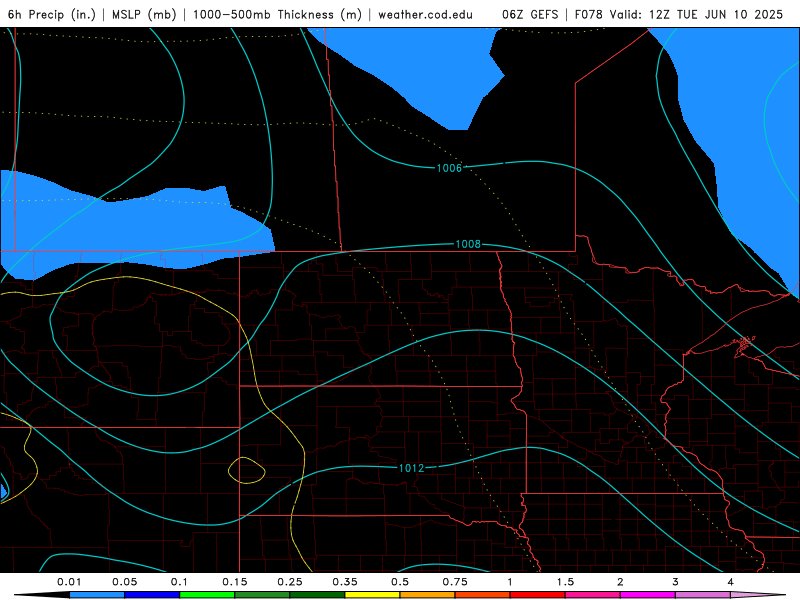This screenshot has height=600, width=800.
Task: Select the violet 3–4 legend swatch
Action: (x=703, y=595)
